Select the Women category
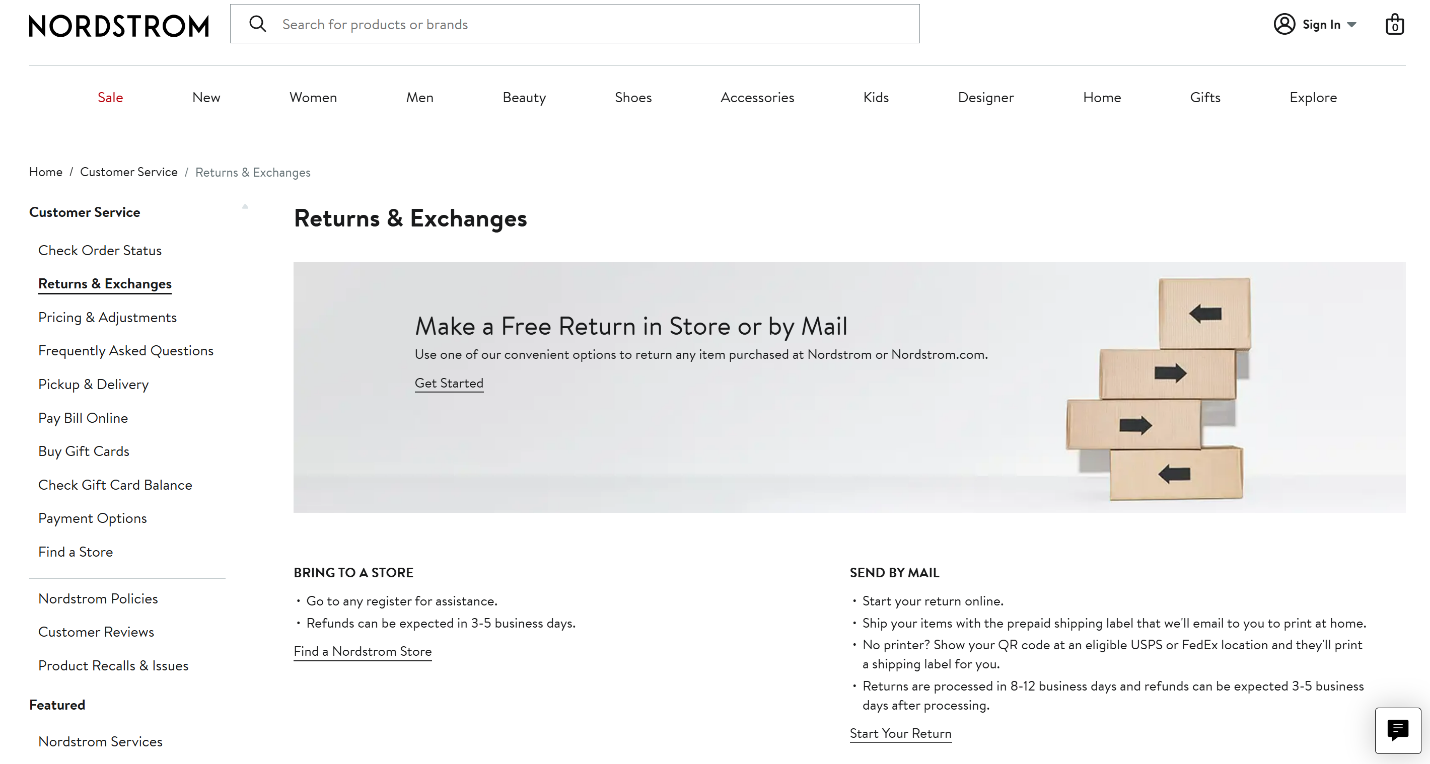The height and width of the screenshot is (764, 1430). tap(313, 97)
